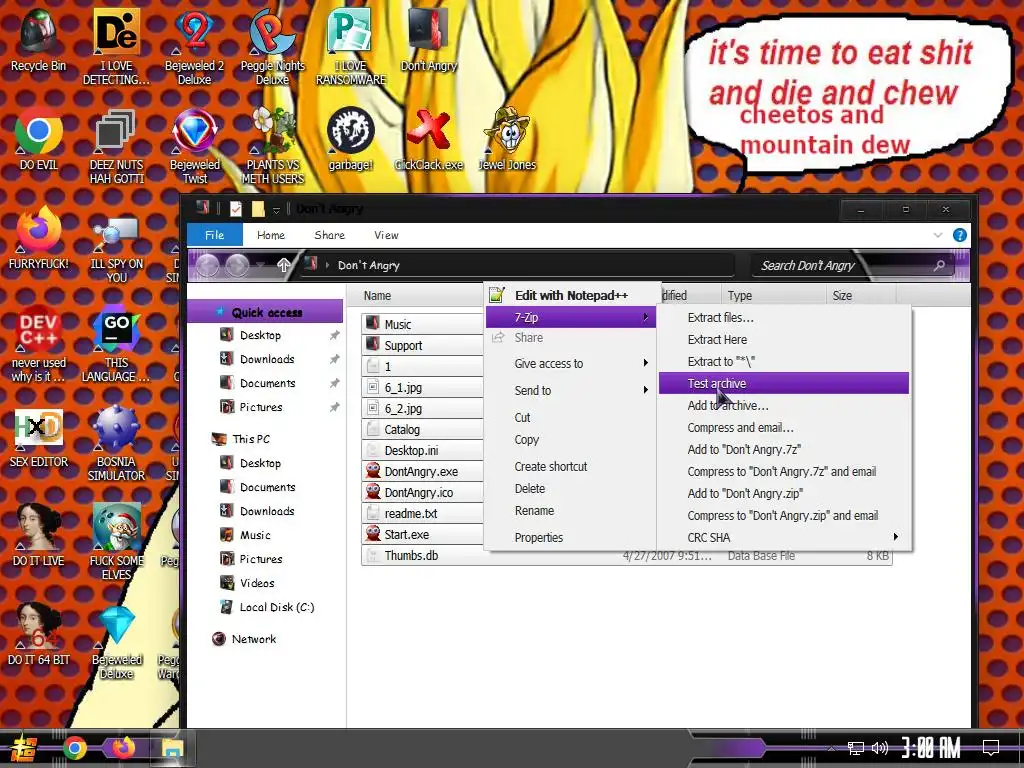Click the up-folder arrow in Explorer
Viewport: 1024px width, 768px height.
click(x=283, y=265)
